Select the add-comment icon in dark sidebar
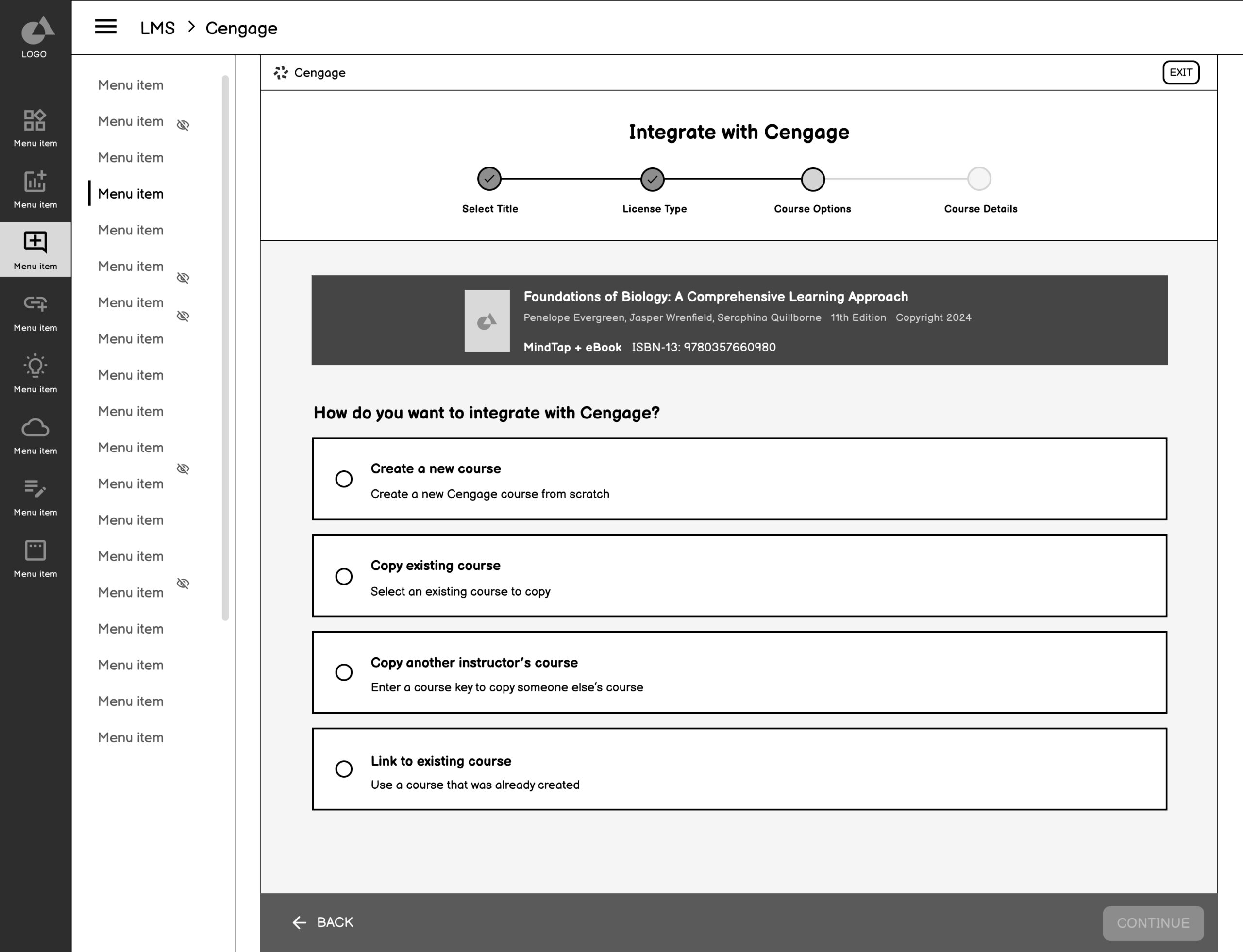Image resolution: width=1243 pixels, height=952 pixels. [x=34, y=243]
